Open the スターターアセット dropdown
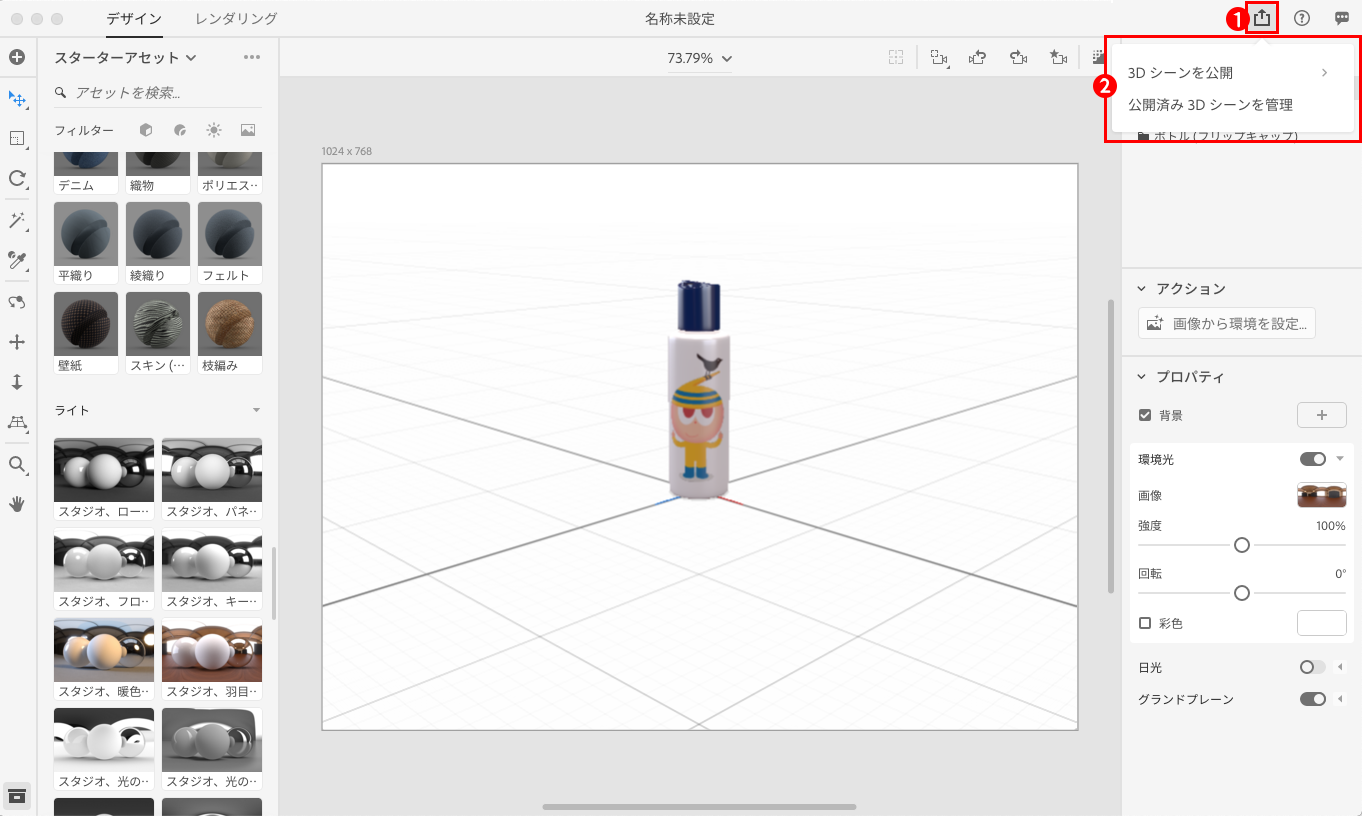This screenshot has height=816, width=1362. click(x=125, y=57)
